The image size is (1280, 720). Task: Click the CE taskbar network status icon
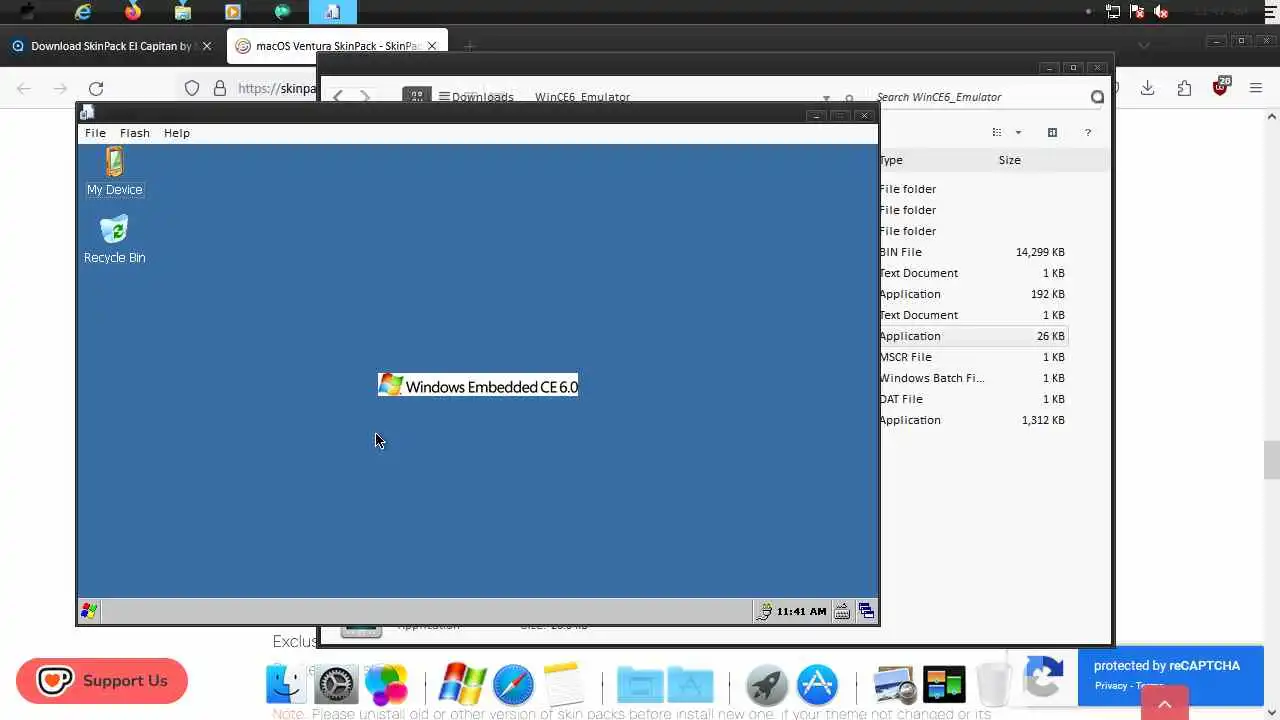click(x=765, y=611)
